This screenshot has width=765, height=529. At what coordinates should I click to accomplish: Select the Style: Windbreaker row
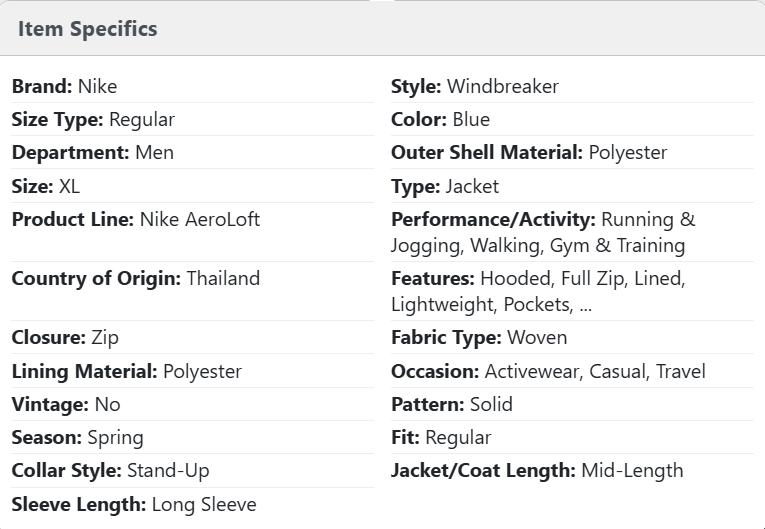572,86
